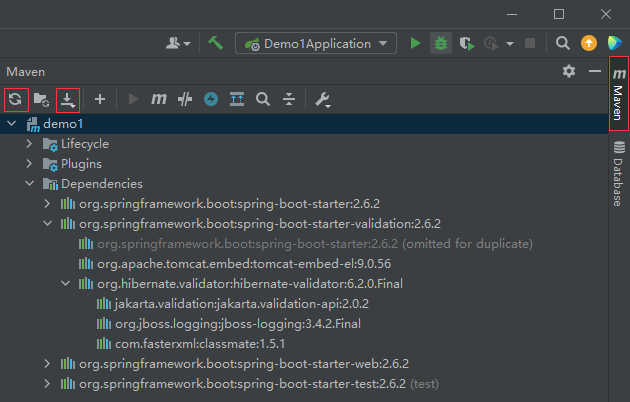630x402 pixels.
Task: Select spring-boot-starter-validation:2.6.2 dependency text
Action: click(x=260, y=224)
